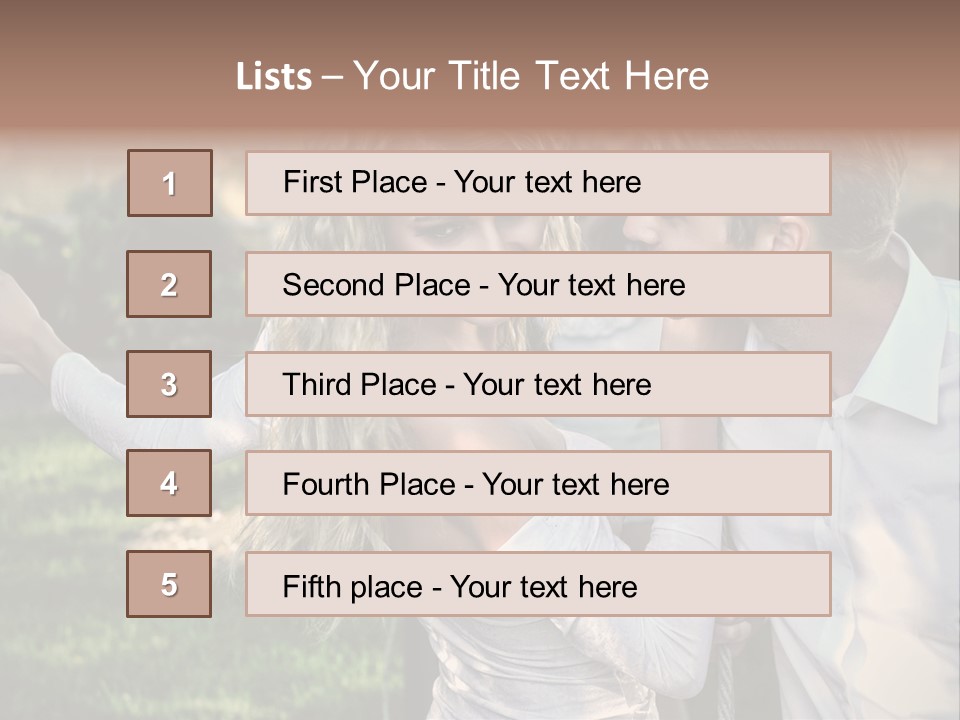960x720 pixels.
Task: Click the number 5 box
Action: click(x=169, y=584)
